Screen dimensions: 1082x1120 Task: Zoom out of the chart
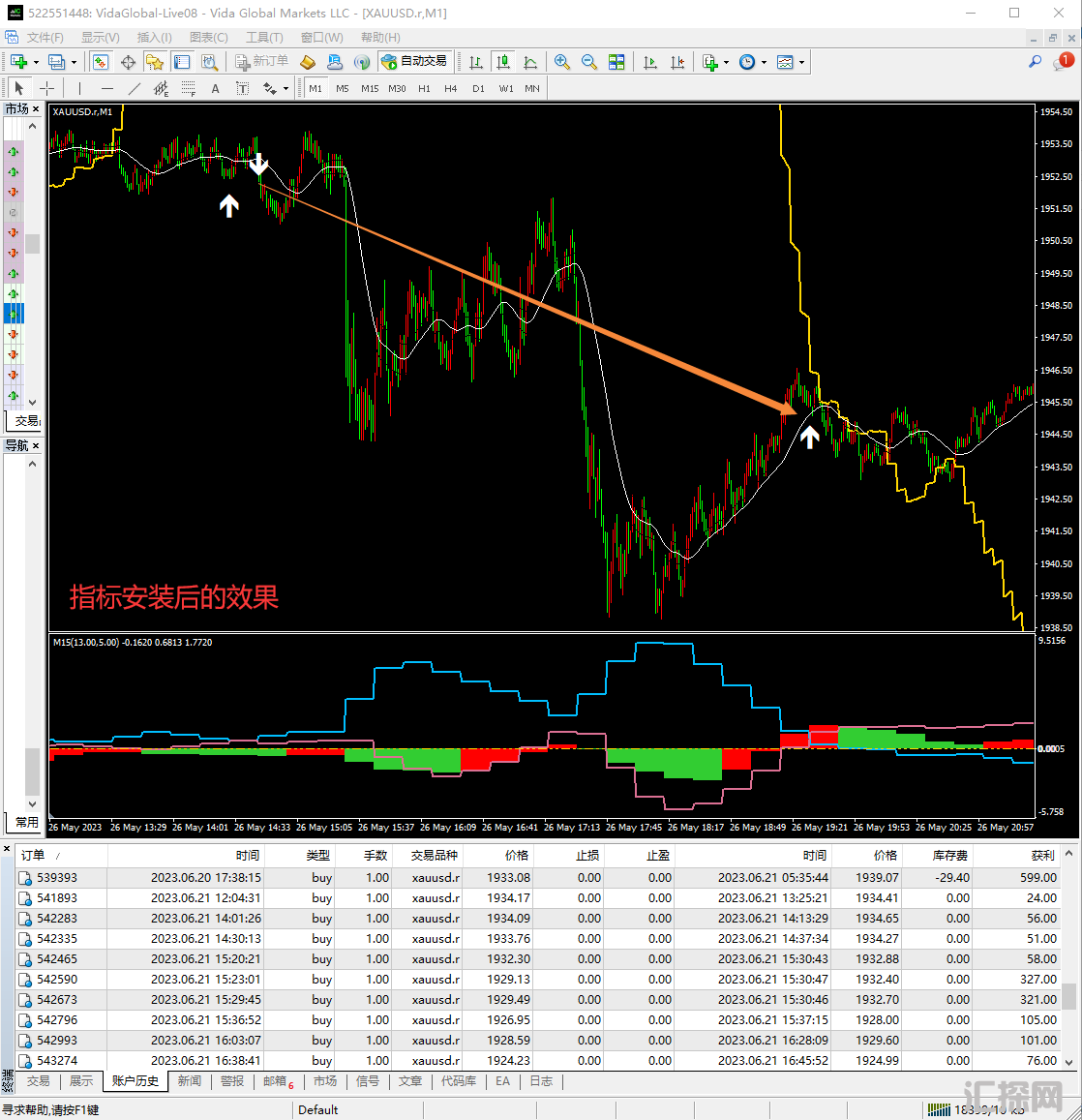pyautogui.click(x=589, y=62)
